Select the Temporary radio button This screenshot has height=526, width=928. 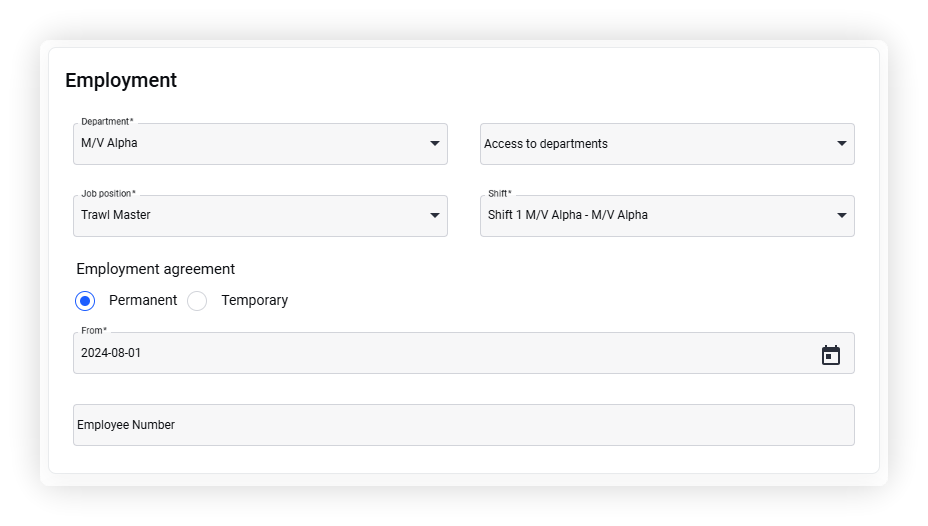[x=197, y=301]
